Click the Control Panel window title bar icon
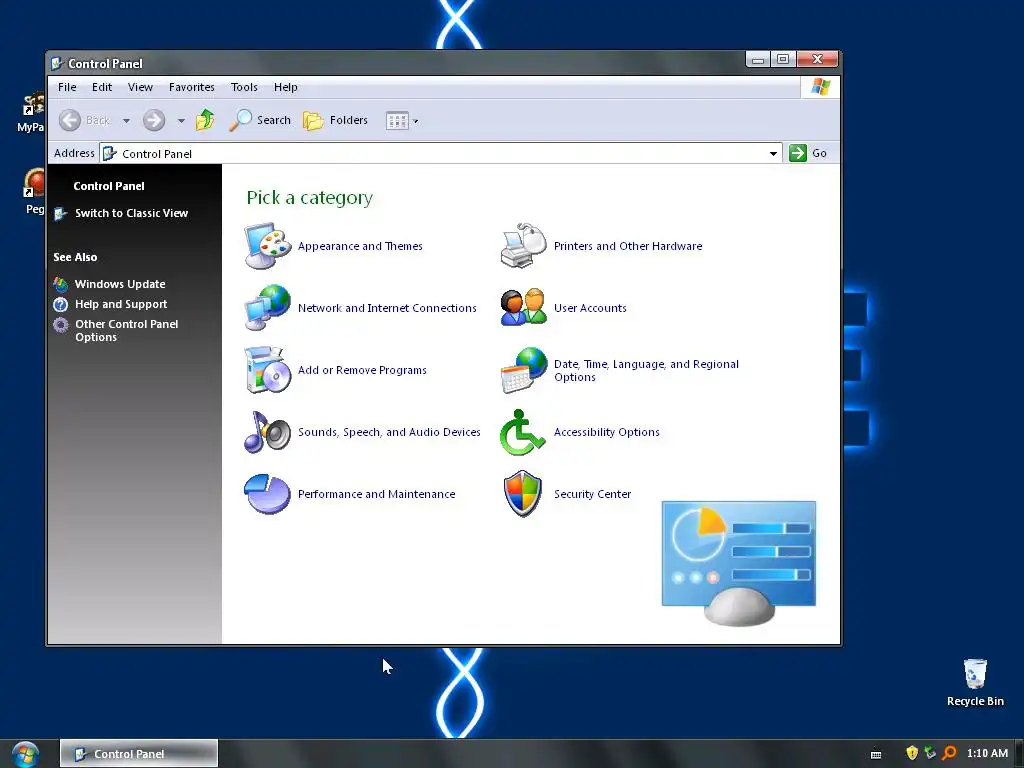Viewport: 1024px width, 768px height. coord(57,63)
